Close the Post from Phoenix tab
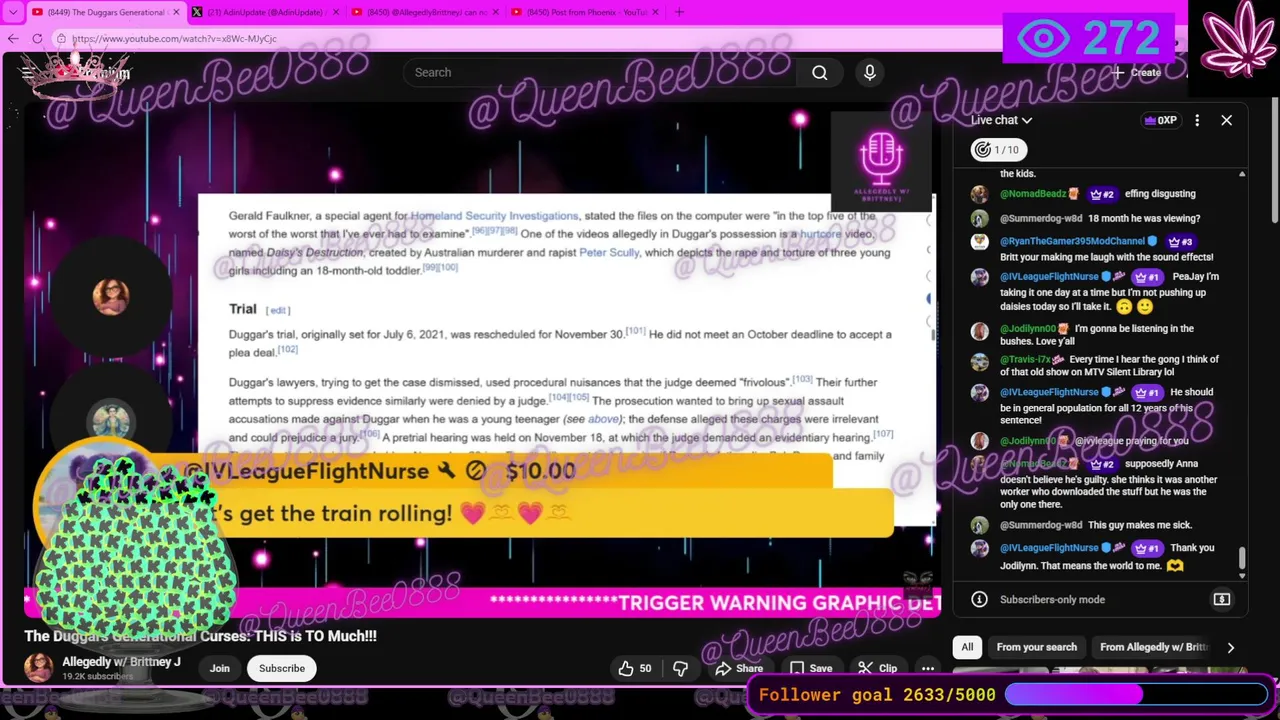Image resolution: width=1280 pixels, height=720 pixels. pyautogui.click(x=655, y=12)
